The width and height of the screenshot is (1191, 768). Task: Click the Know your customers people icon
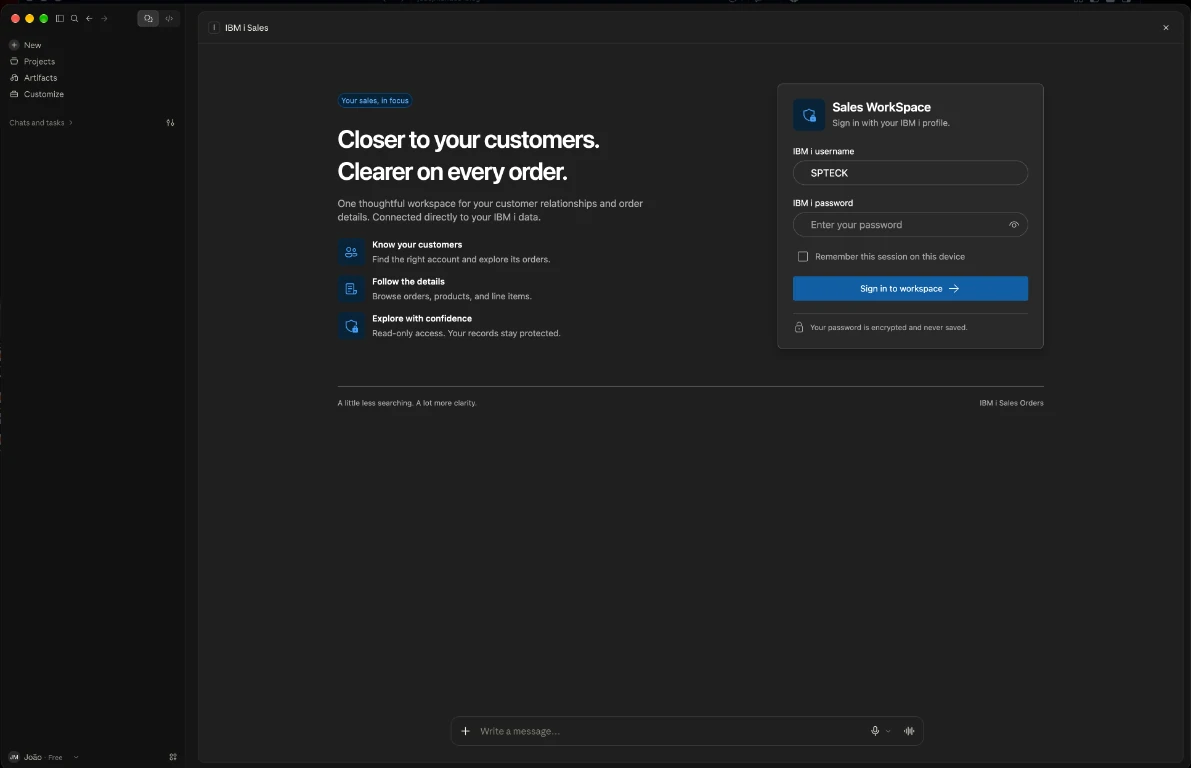351,251
